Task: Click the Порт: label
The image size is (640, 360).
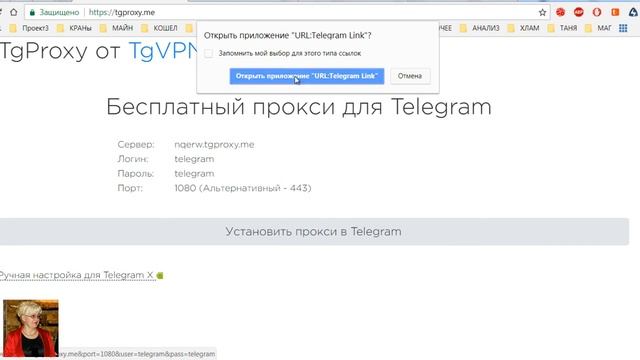Action: point(130,188)
